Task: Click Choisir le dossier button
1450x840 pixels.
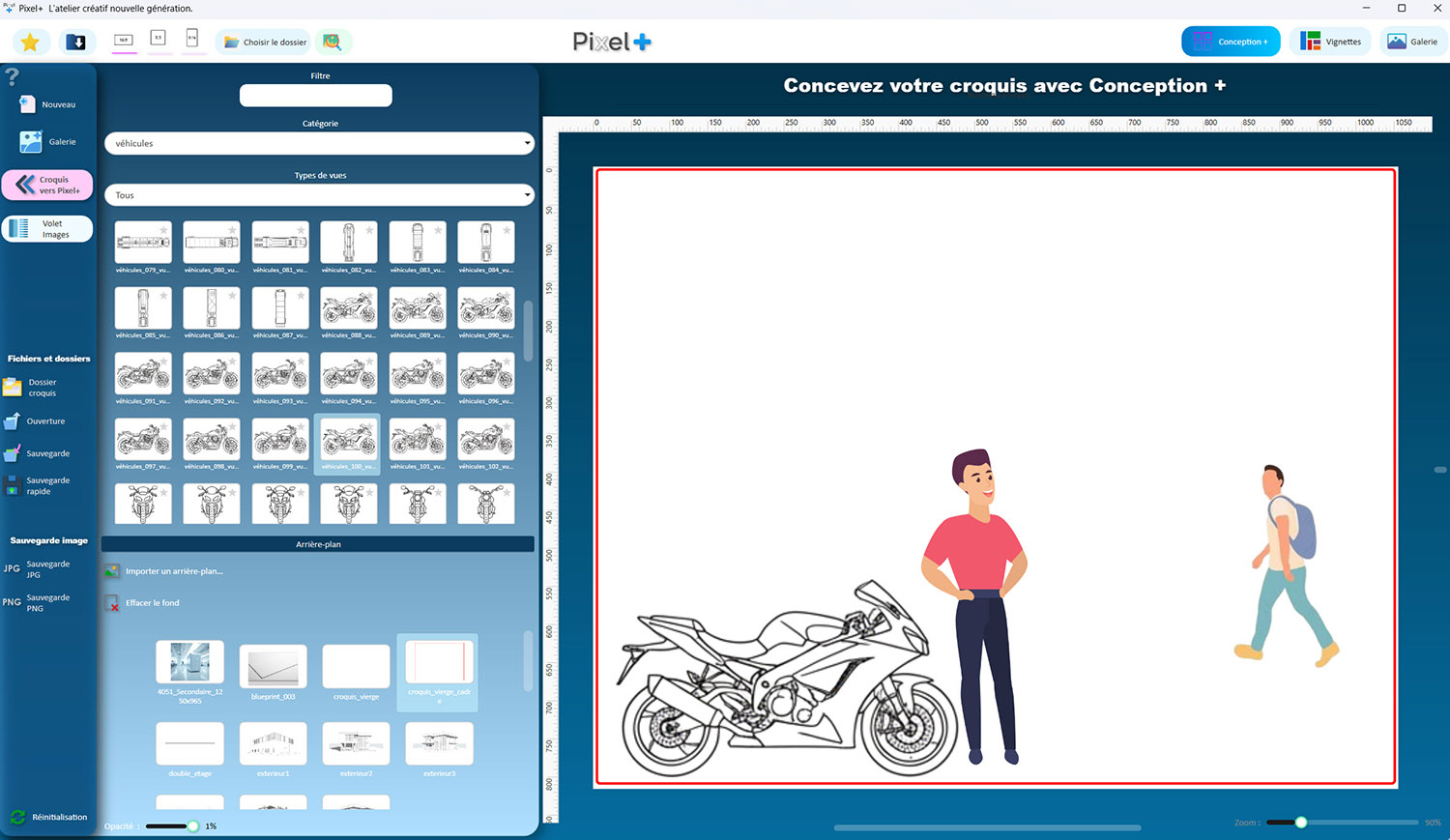Action: [266, 42]
